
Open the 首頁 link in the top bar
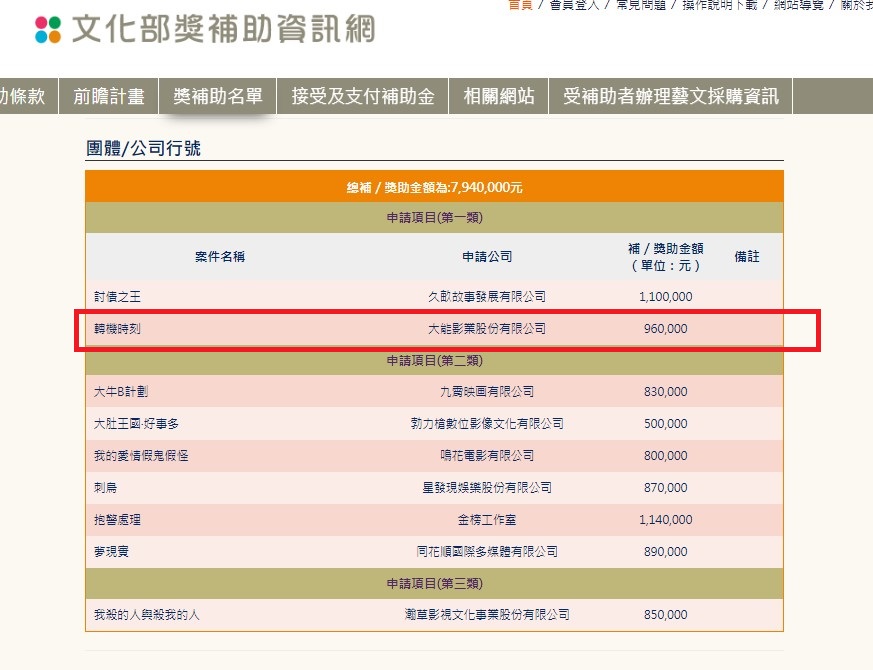click(520, 5)
